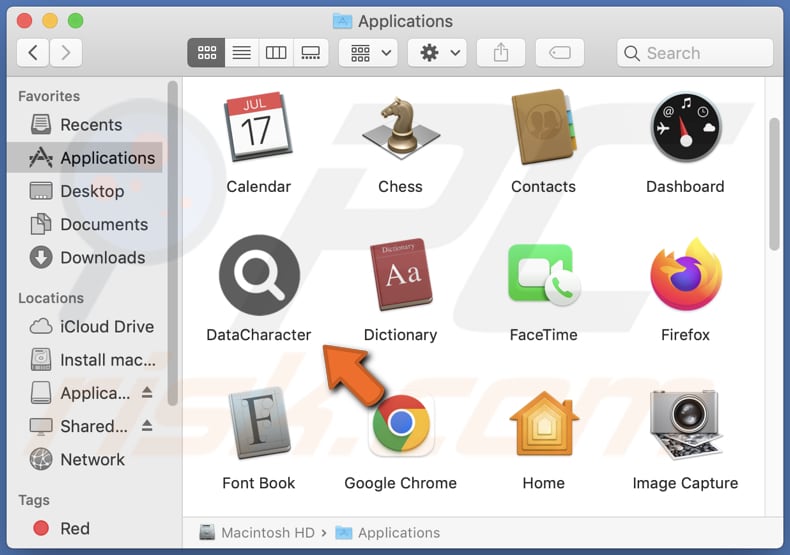Open Network in the sidebar

[85, 459]
